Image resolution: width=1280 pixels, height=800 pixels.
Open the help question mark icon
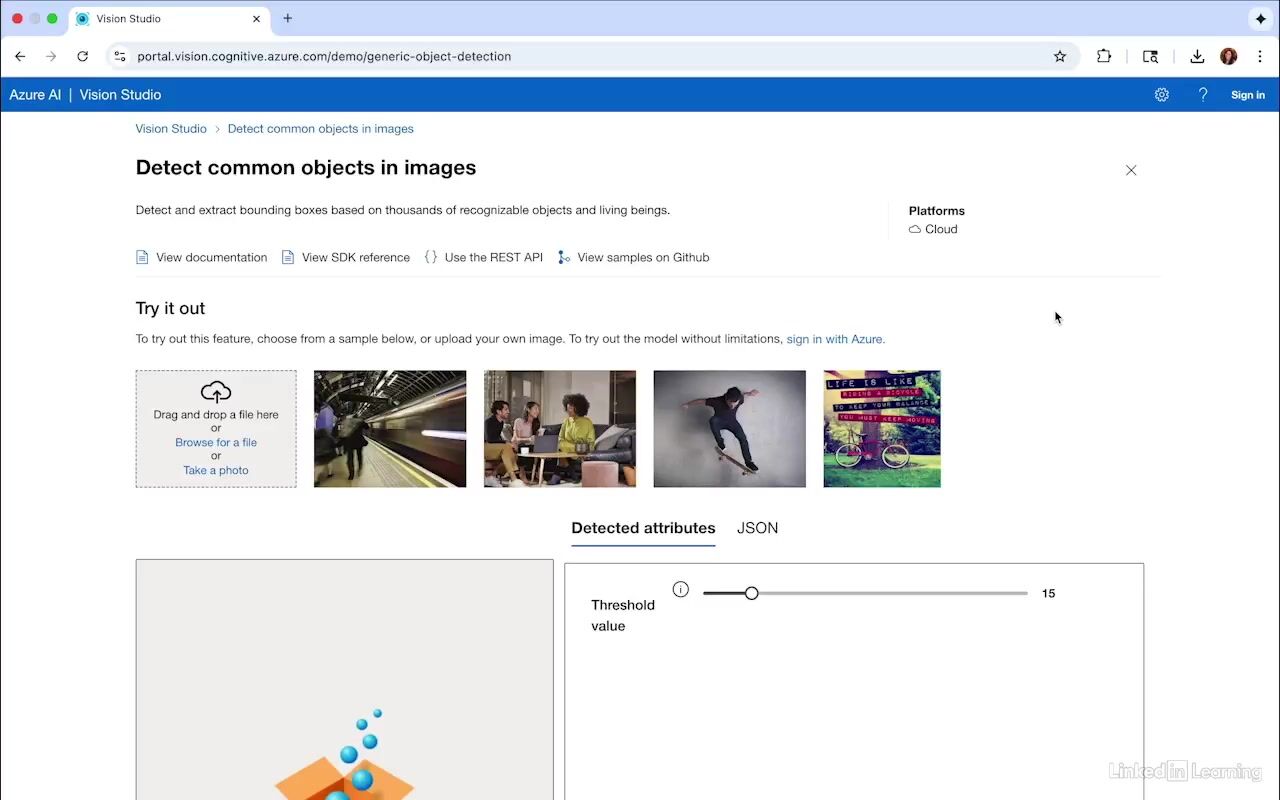click(1203, 94)
